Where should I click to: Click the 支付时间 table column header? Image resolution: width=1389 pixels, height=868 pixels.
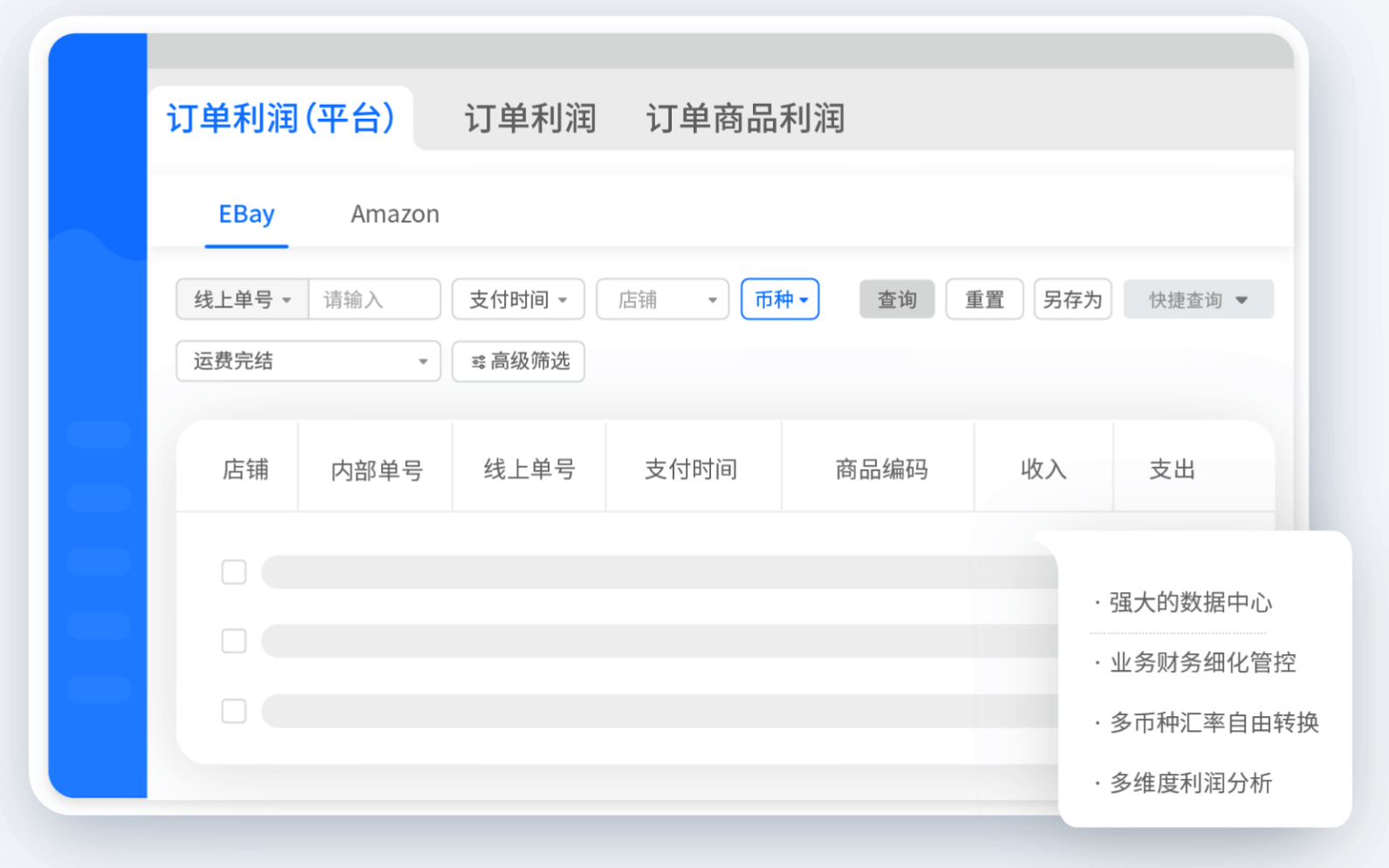tap(691, 470)
